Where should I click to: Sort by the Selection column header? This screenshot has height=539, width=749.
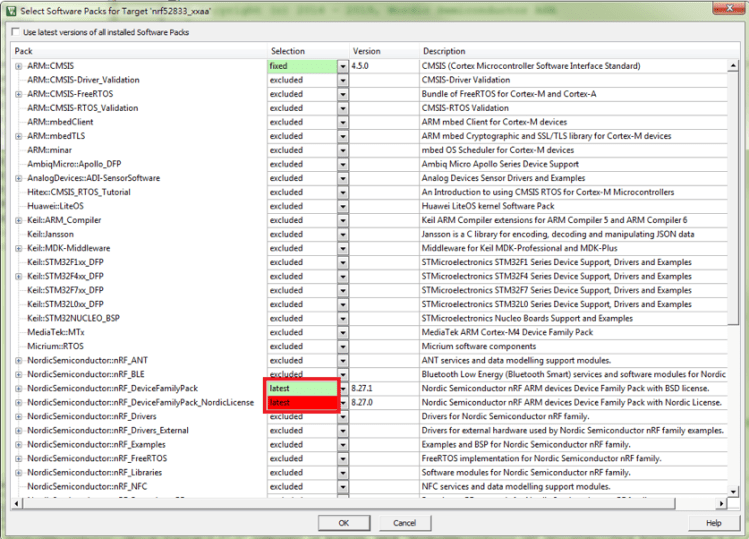click(308, 51)
